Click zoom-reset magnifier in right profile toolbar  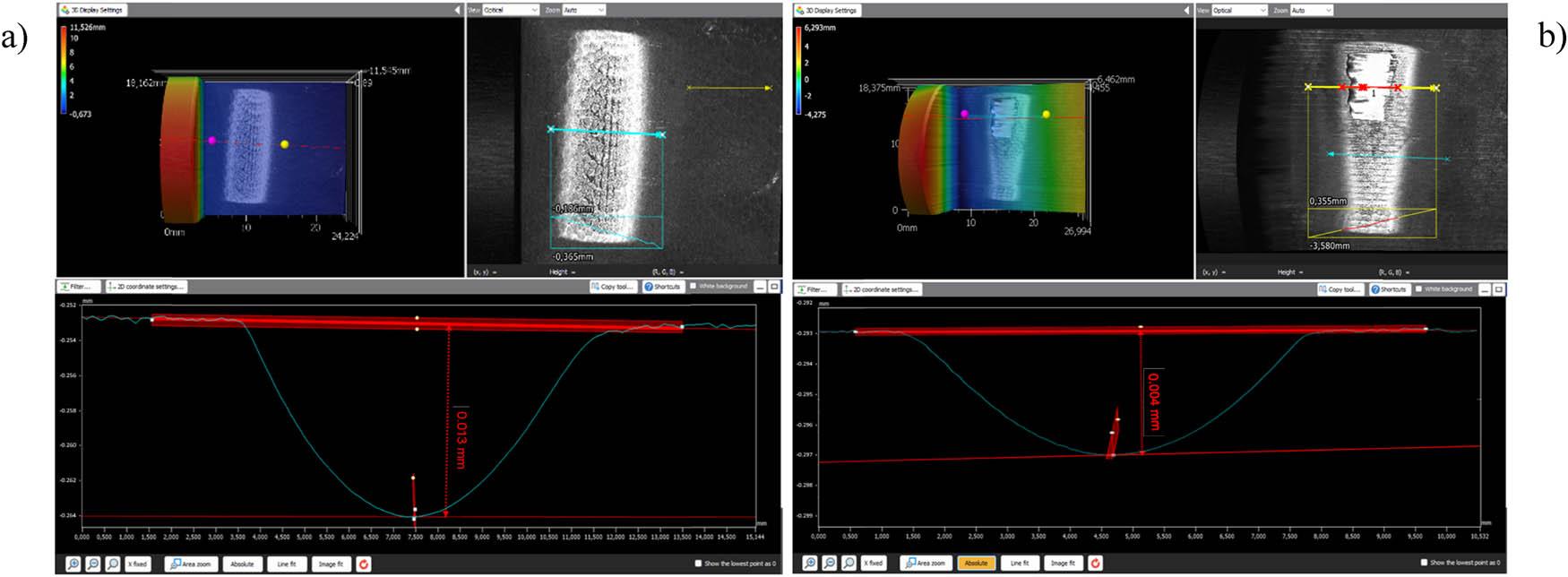(x=849, y=563)
